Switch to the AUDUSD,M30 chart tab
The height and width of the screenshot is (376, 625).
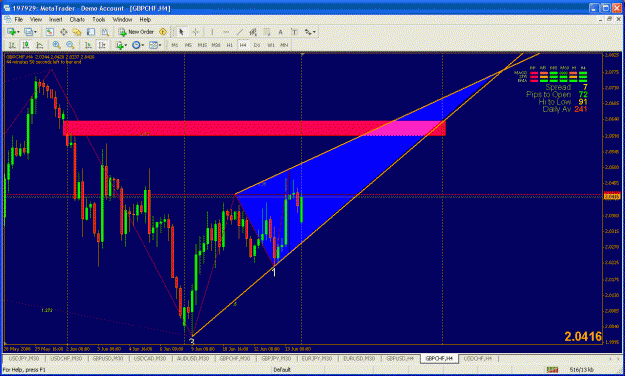[x=193, y=359]
